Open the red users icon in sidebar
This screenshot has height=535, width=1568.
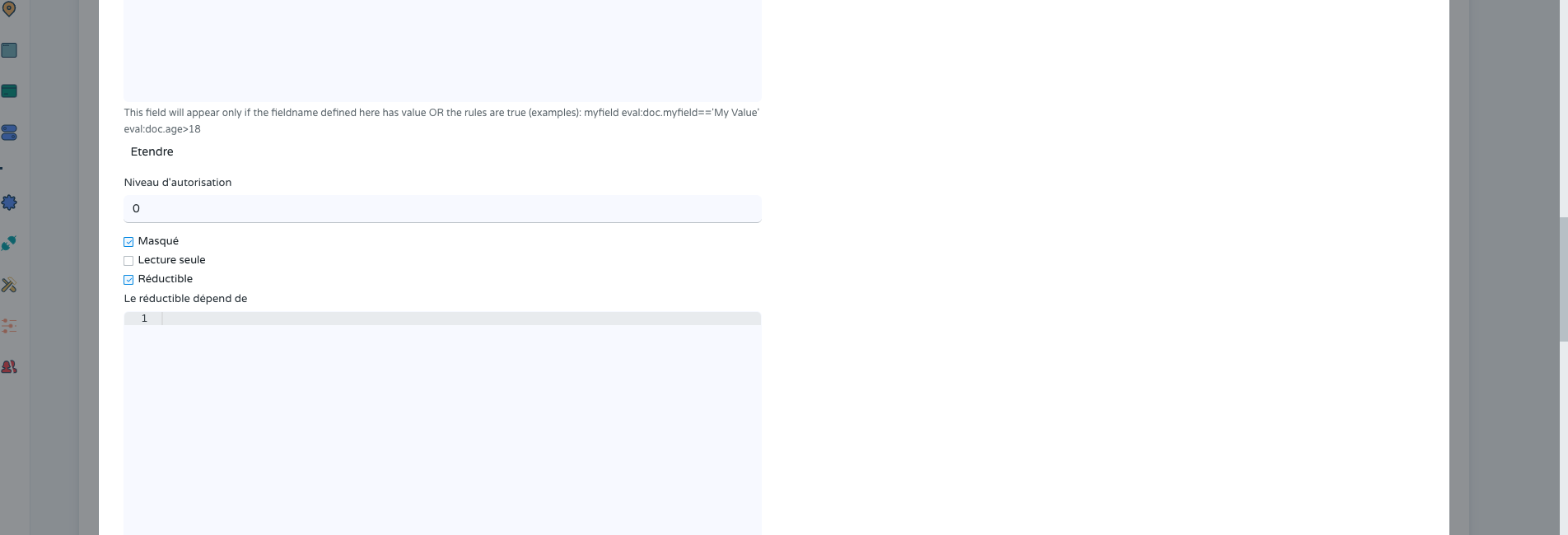[x=9, y=367]
